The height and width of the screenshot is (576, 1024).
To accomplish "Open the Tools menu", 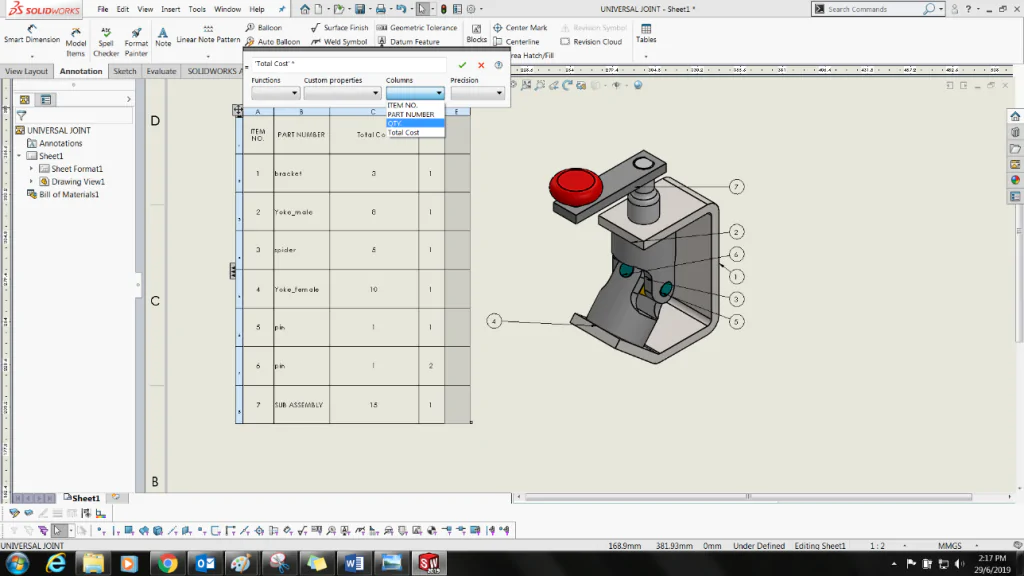I will [197, 9].
